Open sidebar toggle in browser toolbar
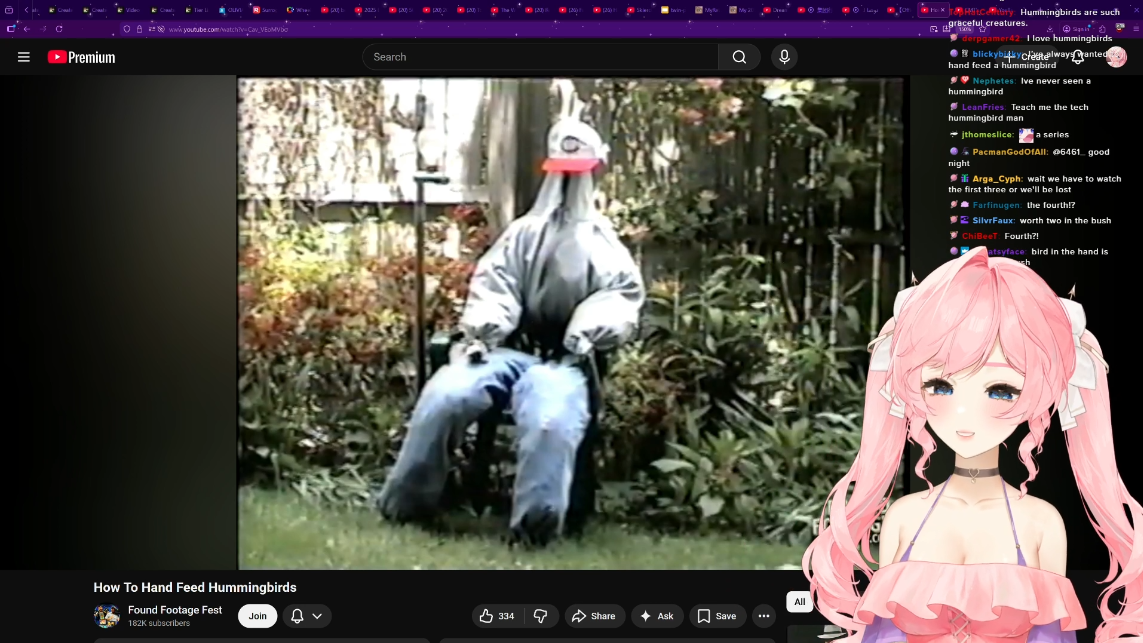 [11, 29]
